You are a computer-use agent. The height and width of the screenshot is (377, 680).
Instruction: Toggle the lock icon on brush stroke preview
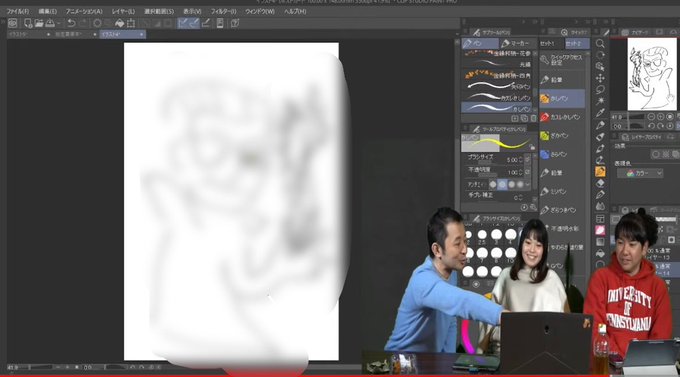532,148
